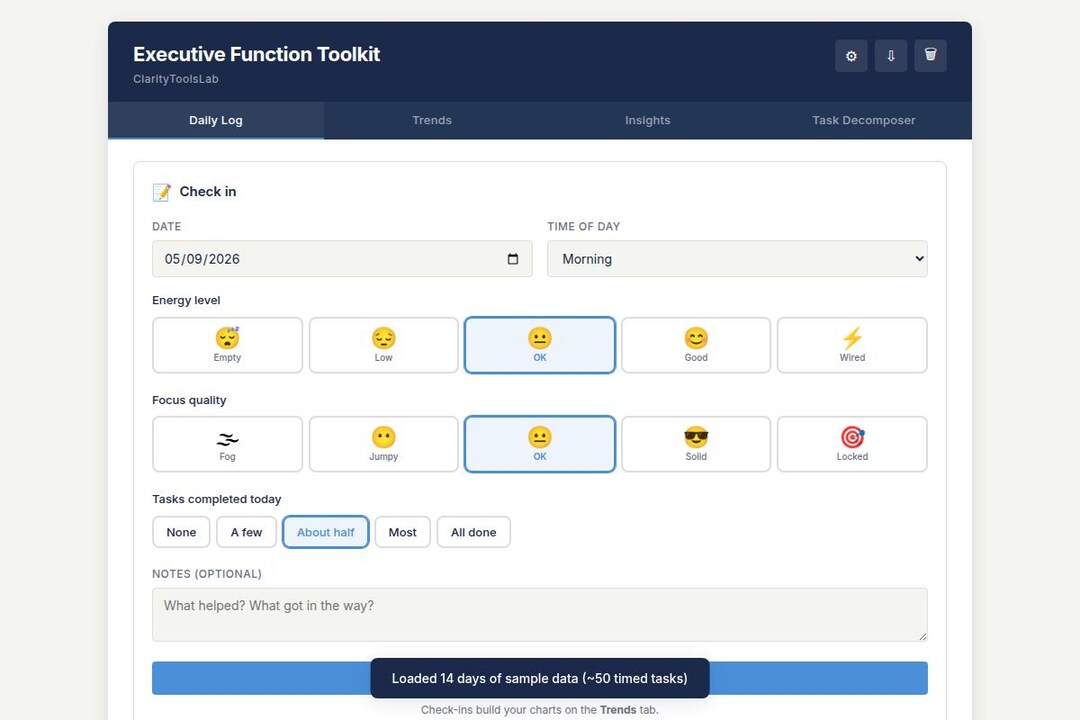This screenshot has width=1080, height=720.
Task: Choose Low energy level
Action: point(384,345)
